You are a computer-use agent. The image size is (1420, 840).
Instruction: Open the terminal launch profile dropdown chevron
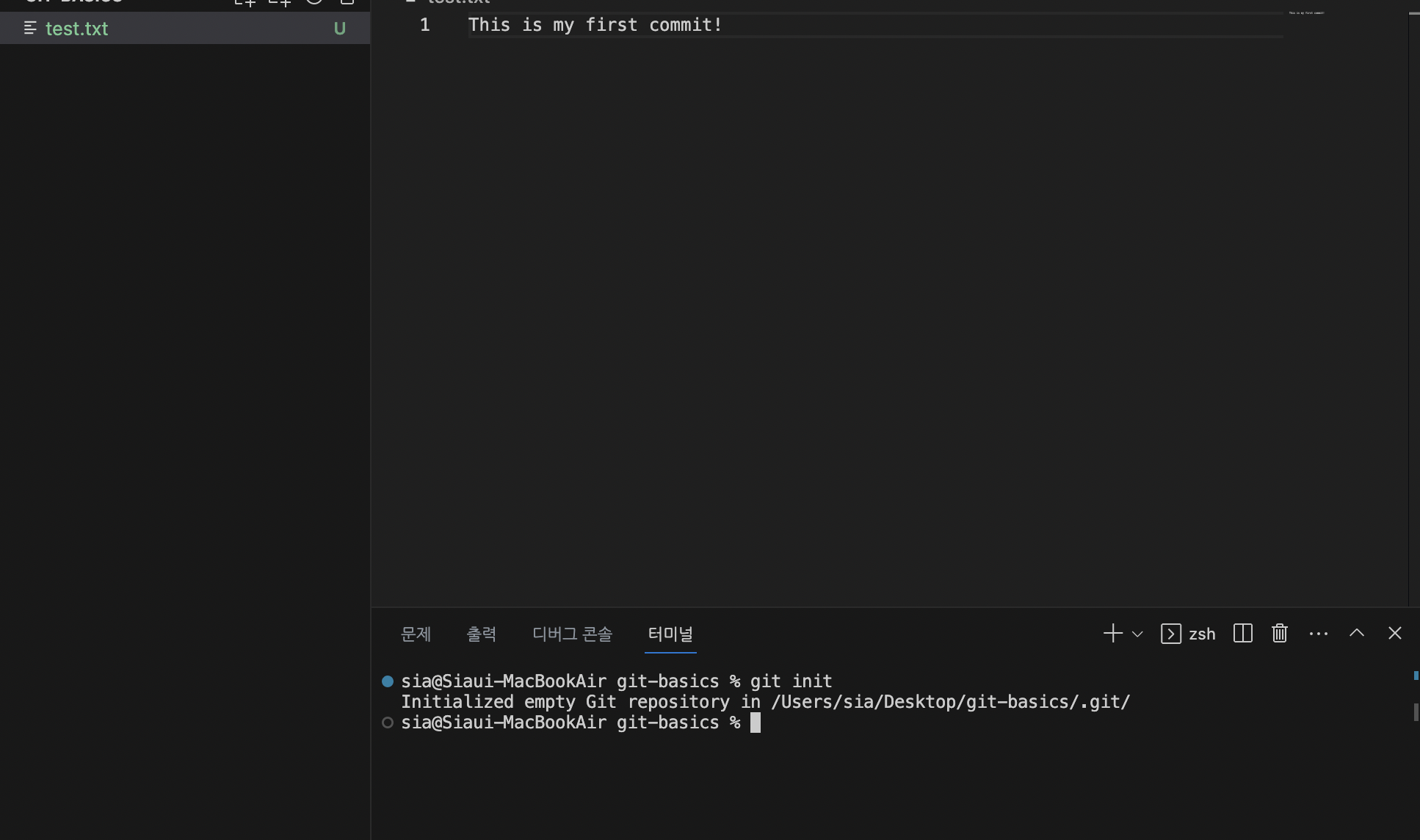(x=1137, y=634)
